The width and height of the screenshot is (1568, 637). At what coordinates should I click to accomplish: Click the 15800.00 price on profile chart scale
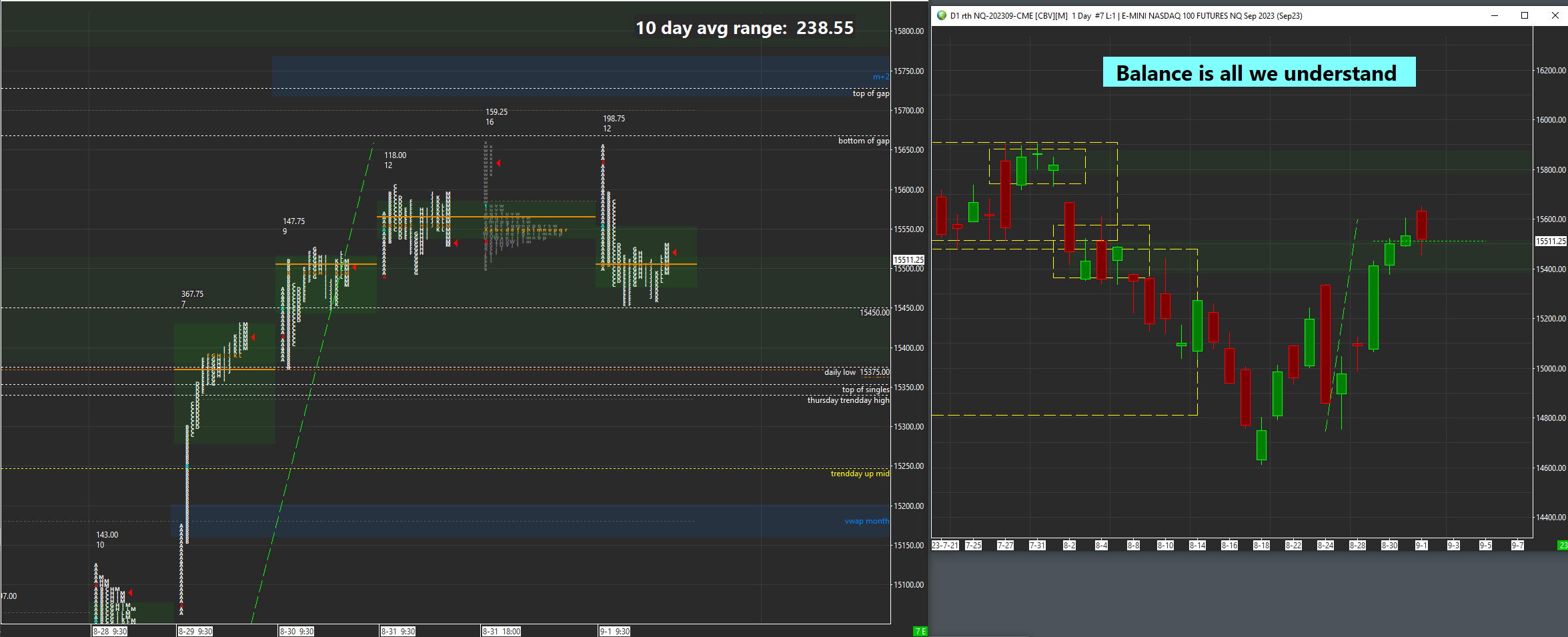point(909,31)
